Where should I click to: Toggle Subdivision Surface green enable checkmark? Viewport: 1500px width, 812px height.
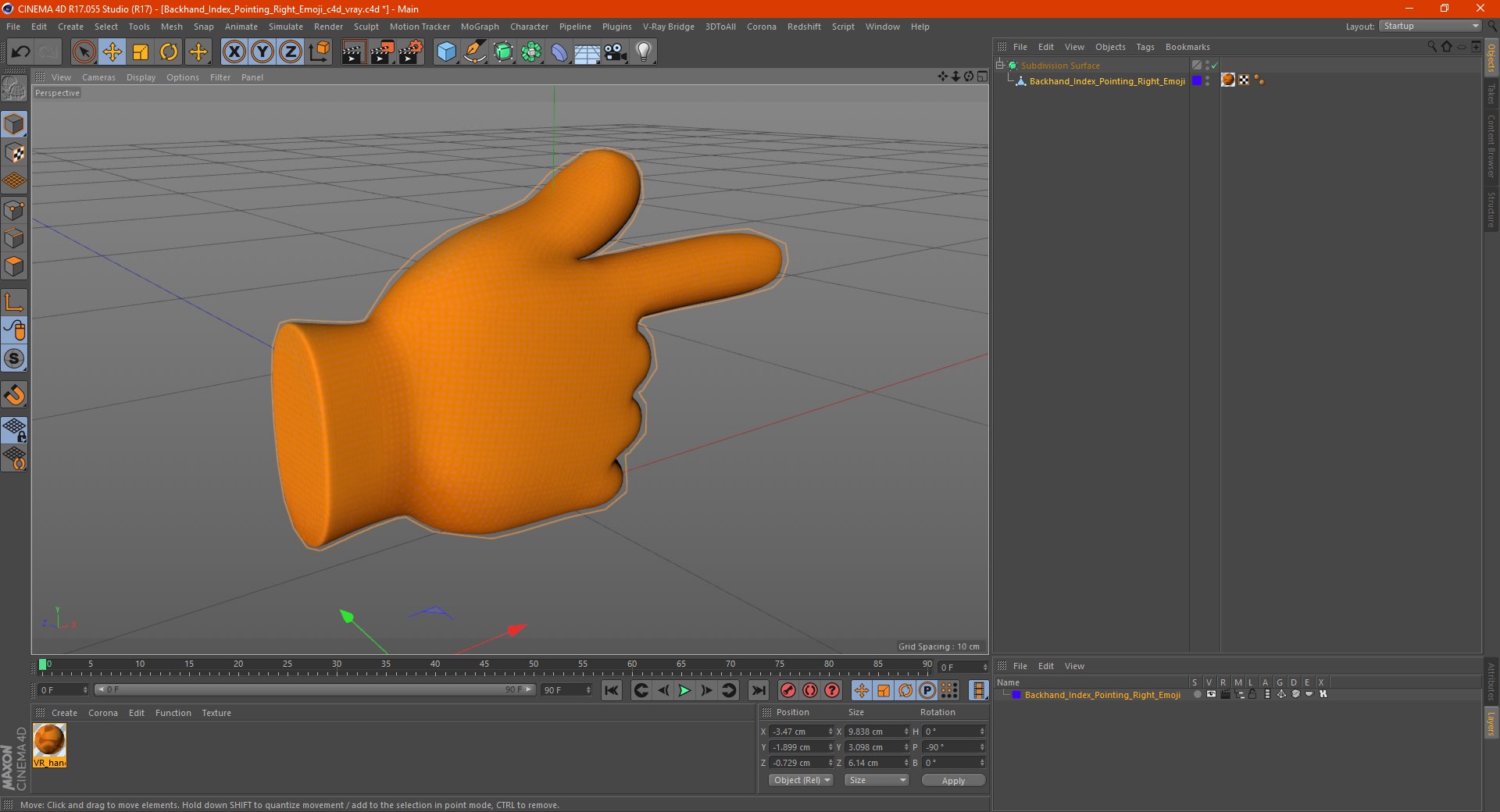coord(1214,66)
